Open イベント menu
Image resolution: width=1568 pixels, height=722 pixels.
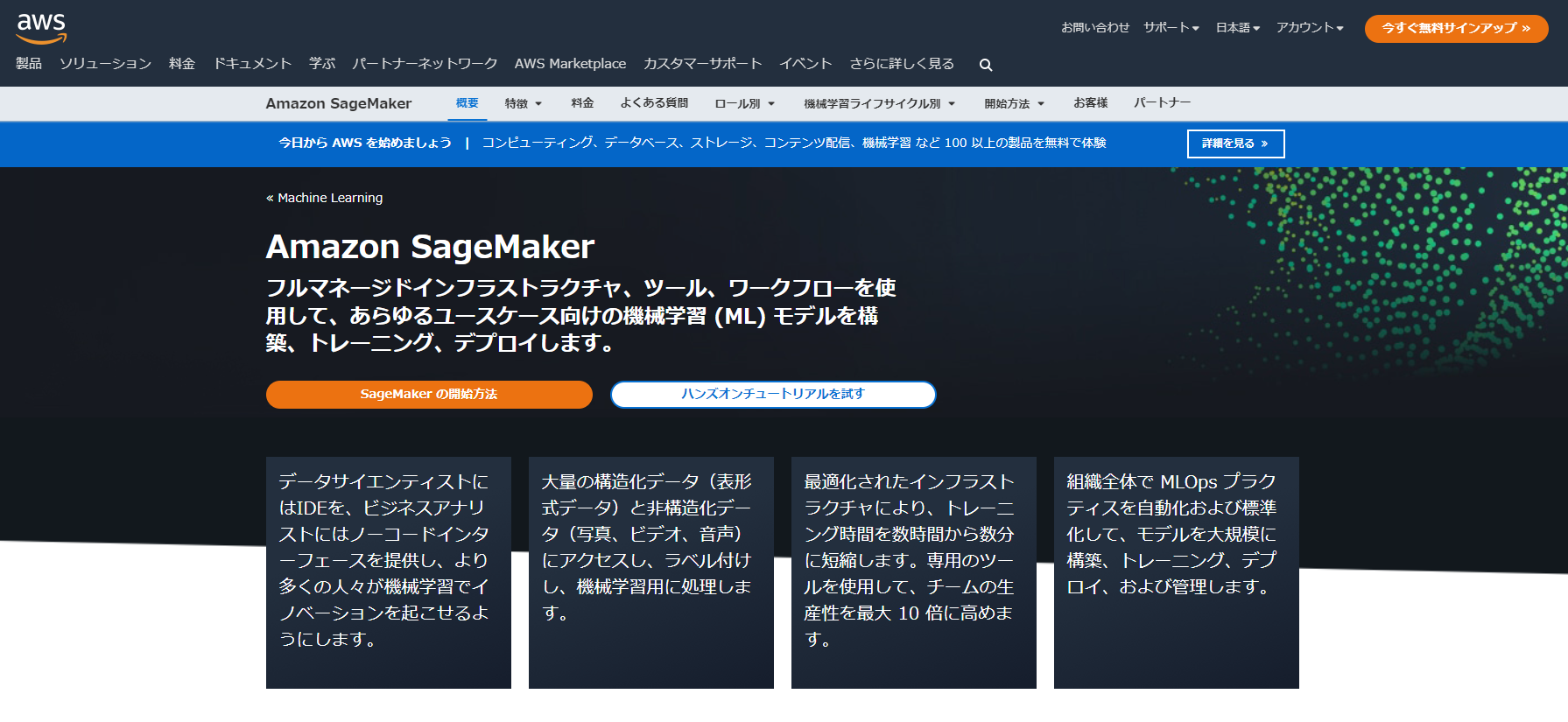pos(805,64)
